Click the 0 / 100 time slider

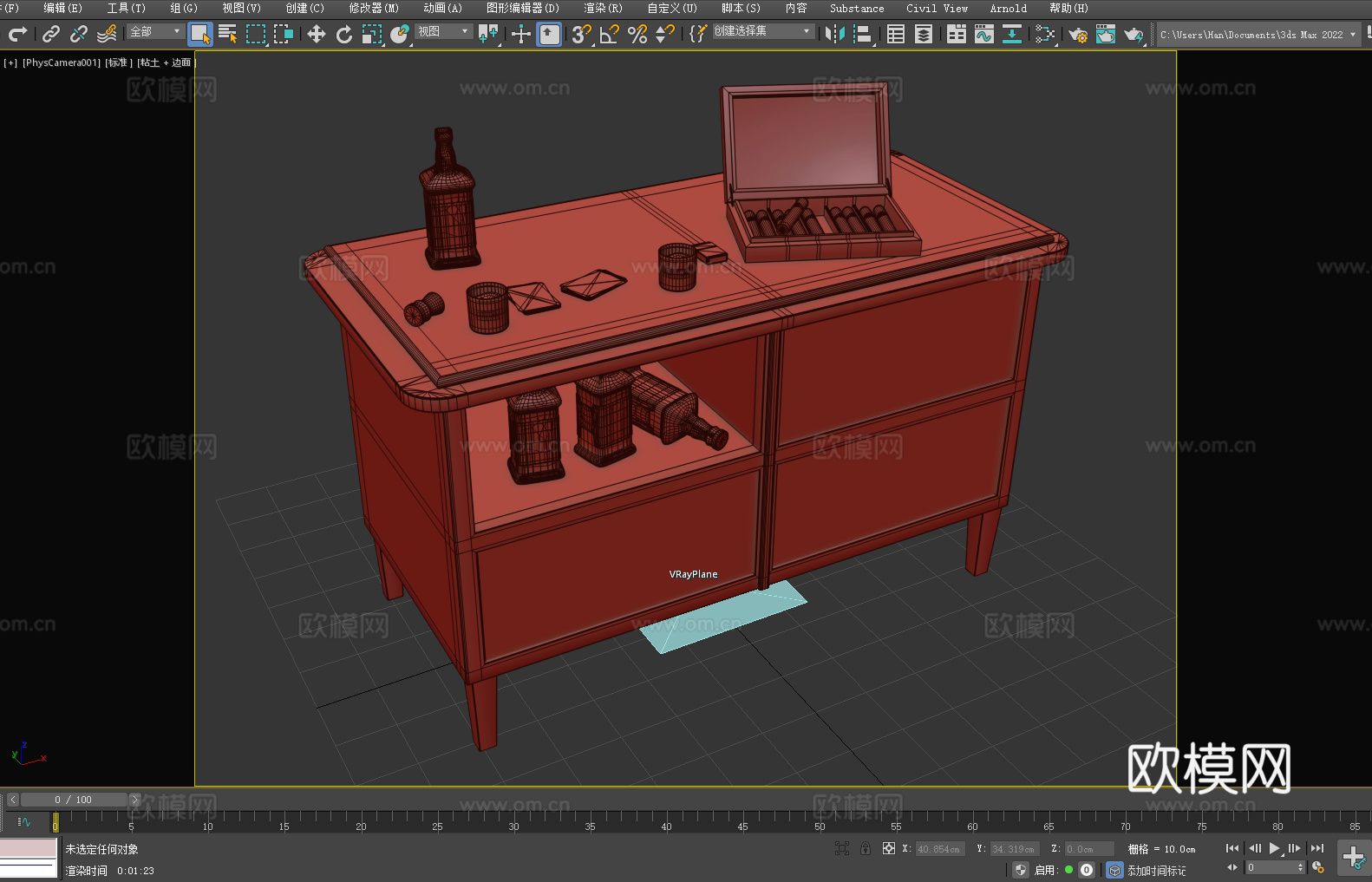pyautogui.click(x=73, y=800)
